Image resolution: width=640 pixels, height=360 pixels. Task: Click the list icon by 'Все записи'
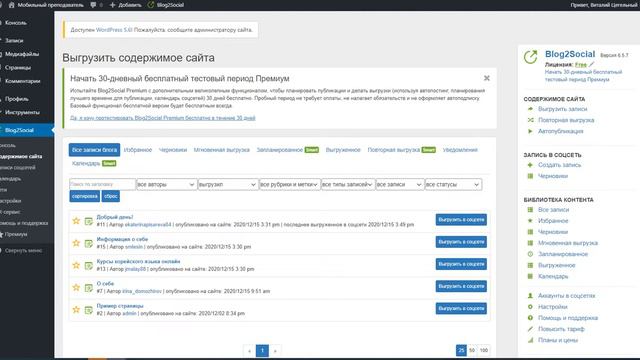(x=530, y=210)
